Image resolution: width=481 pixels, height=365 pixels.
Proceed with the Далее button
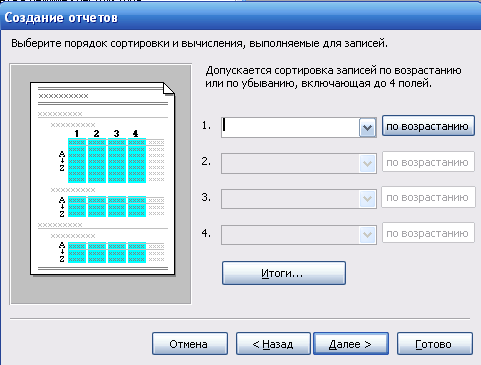(351, 344)
